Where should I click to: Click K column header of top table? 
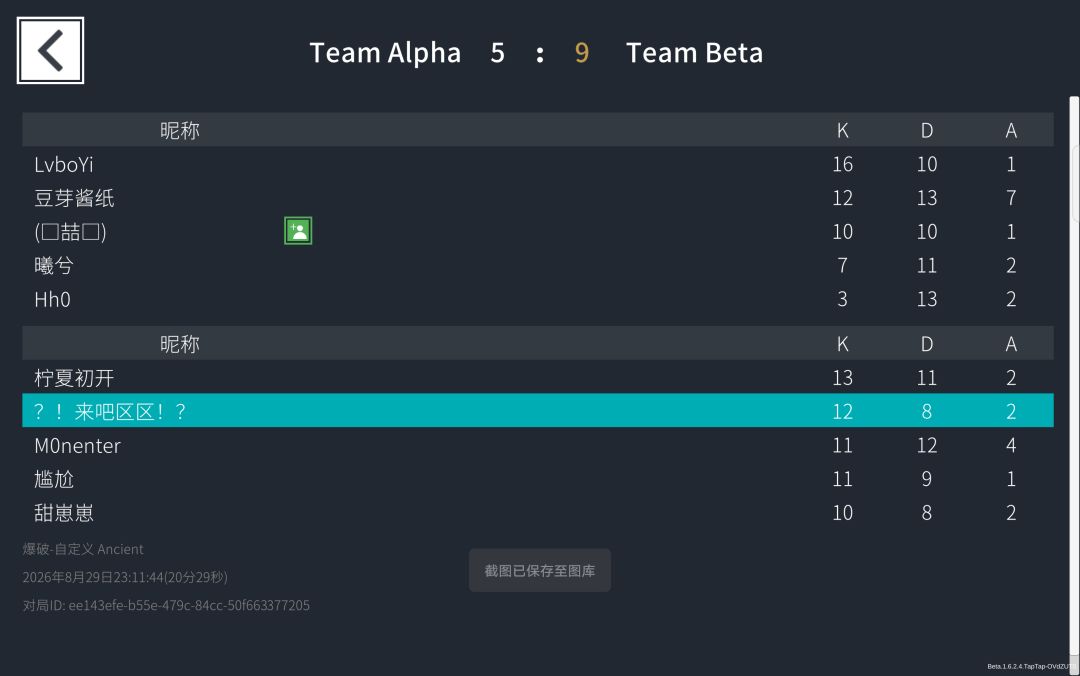click(842, 130)
